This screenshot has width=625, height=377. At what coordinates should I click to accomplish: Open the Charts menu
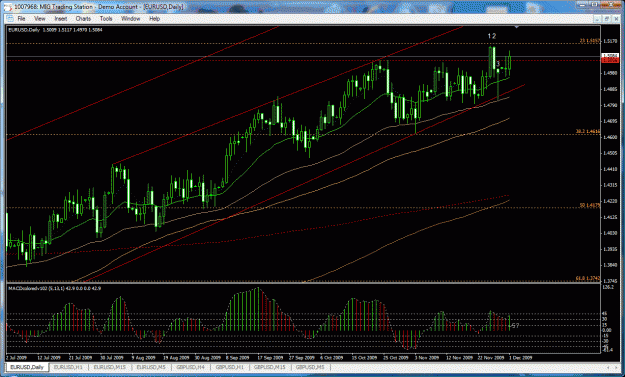[x=83, y=19]
